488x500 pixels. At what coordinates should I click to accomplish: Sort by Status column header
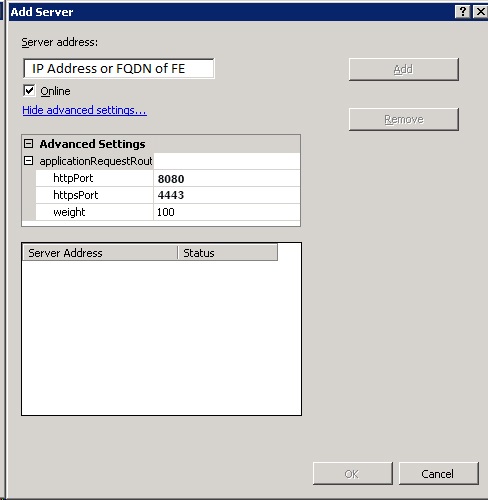click(x=227, y=253)
